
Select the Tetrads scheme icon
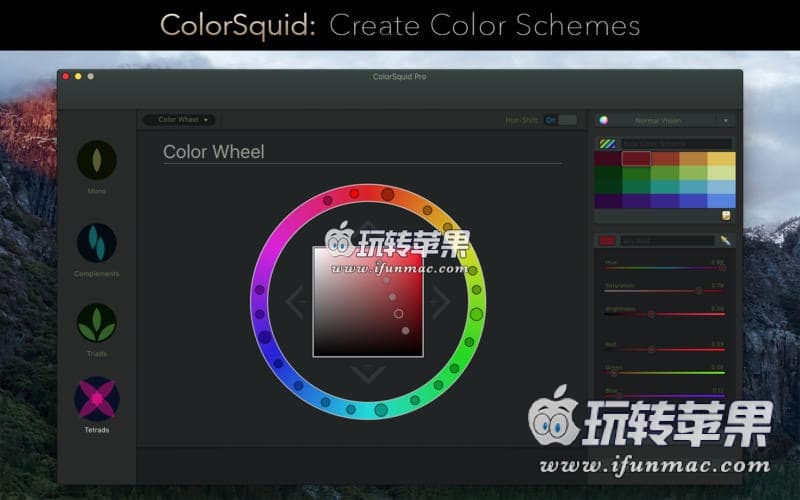tap(97, 399)
